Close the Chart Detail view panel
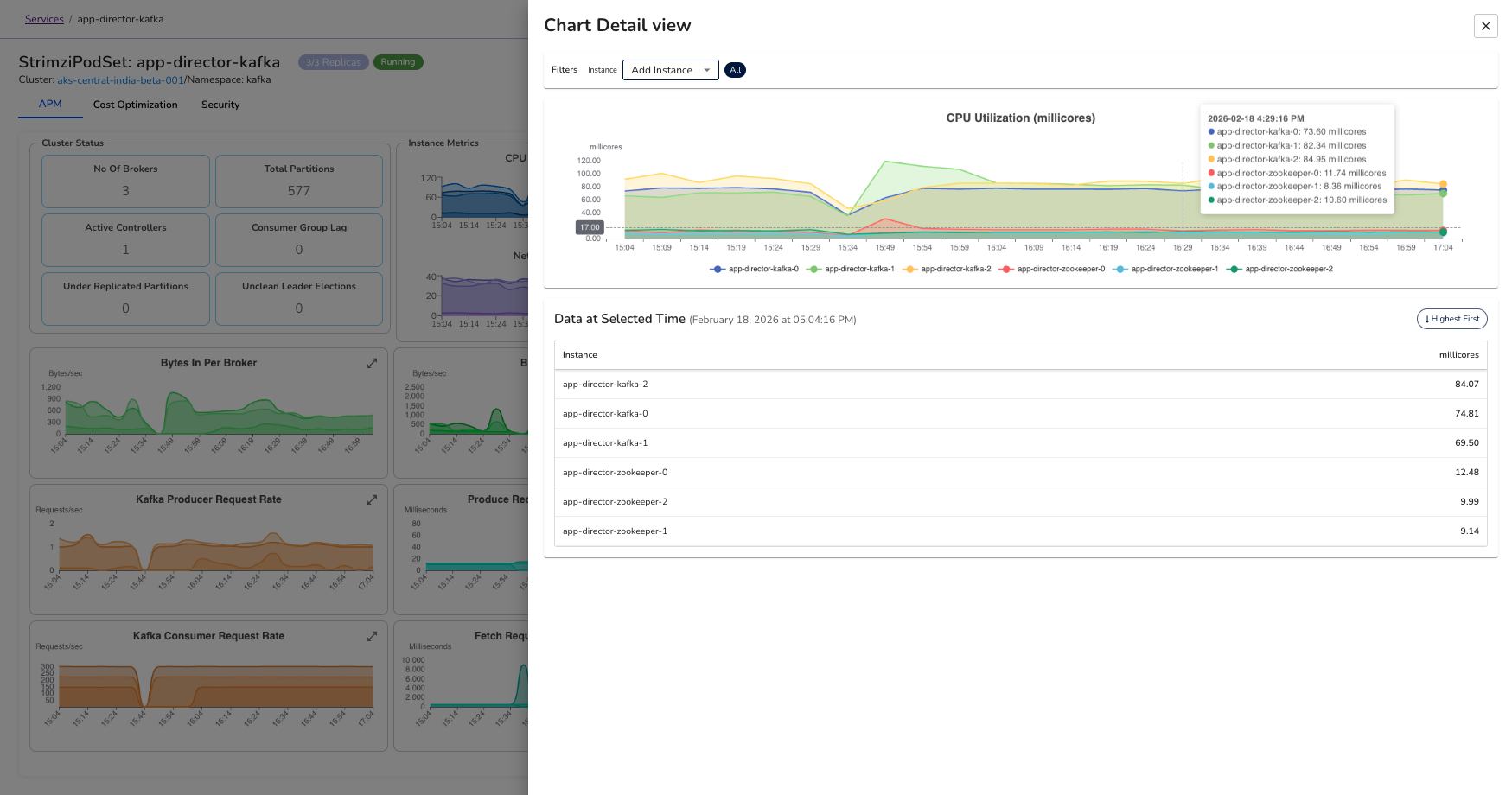 (1485, 26)
